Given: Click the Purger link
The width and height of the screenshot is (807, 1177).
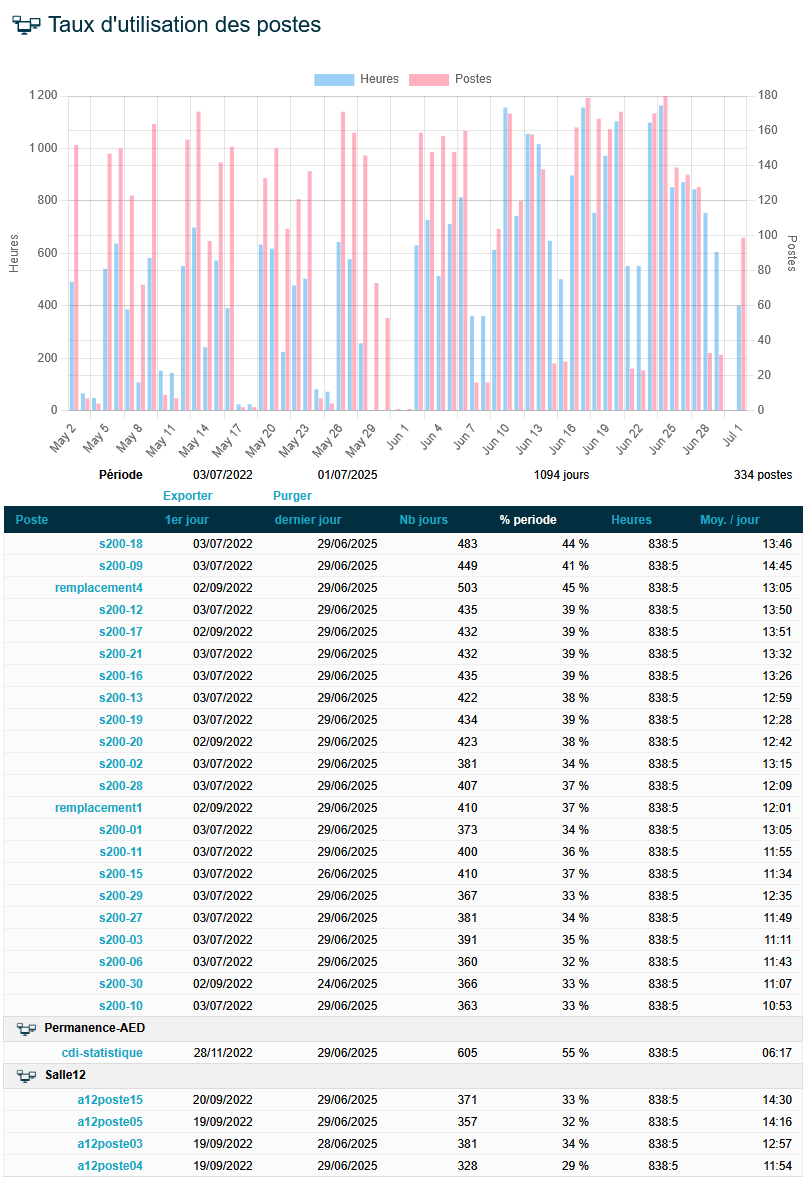Looking at the screenshot, I should click(x=292, y=496).
